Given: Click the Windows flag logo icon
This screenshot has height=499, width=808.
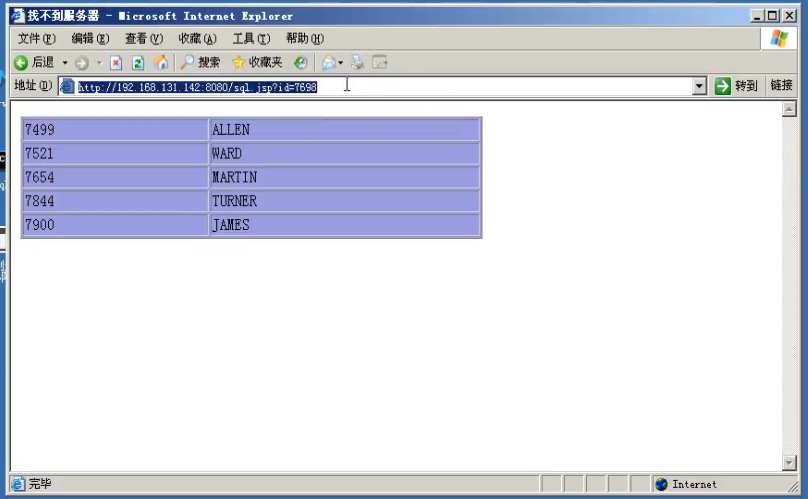Looking at the screenshot, I should pyautogui.click(x=779, y=39).
